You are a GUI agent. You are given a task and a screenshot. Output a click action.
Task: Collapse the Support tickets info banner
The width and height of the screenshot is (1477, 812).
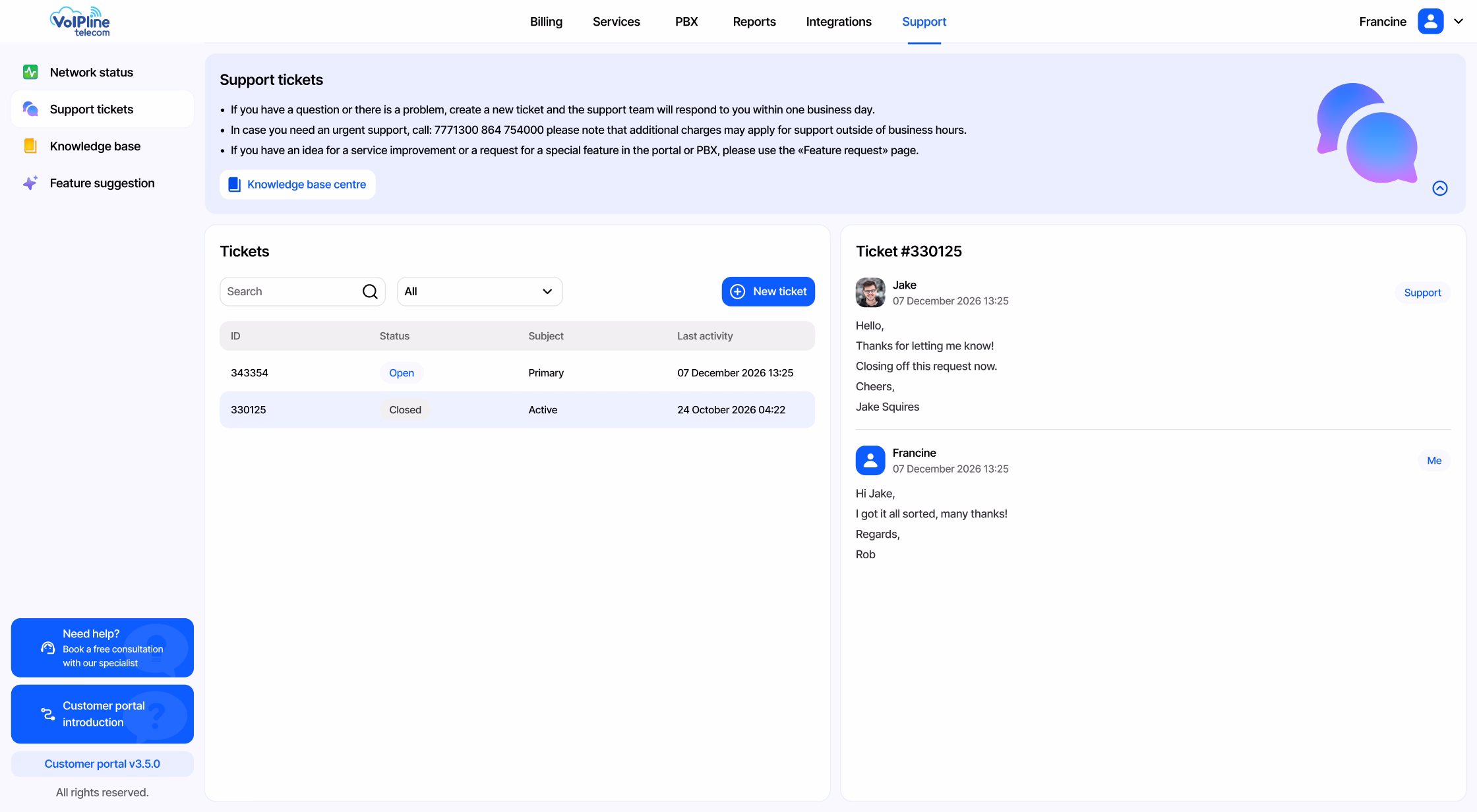pos(1440,188)
